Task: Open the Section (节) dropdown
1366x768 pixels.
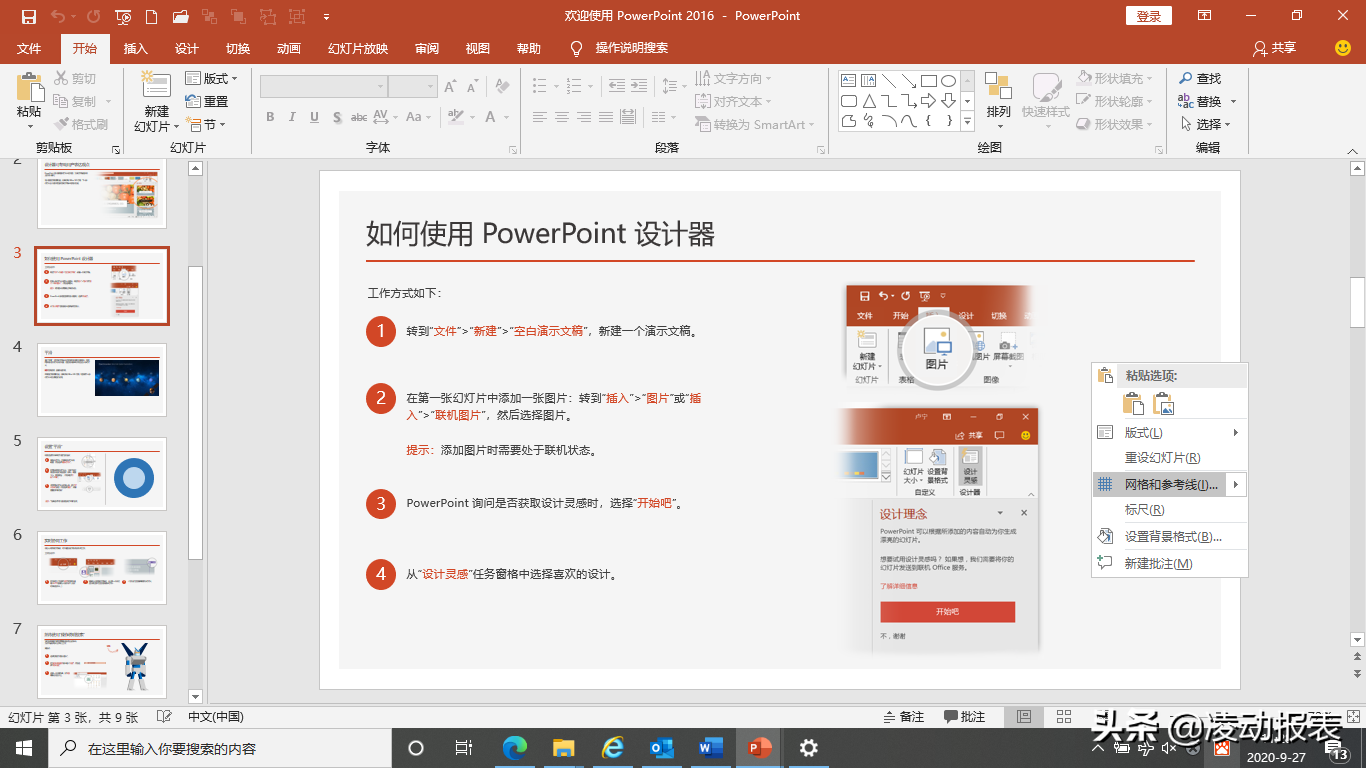Action: [206, 124]
